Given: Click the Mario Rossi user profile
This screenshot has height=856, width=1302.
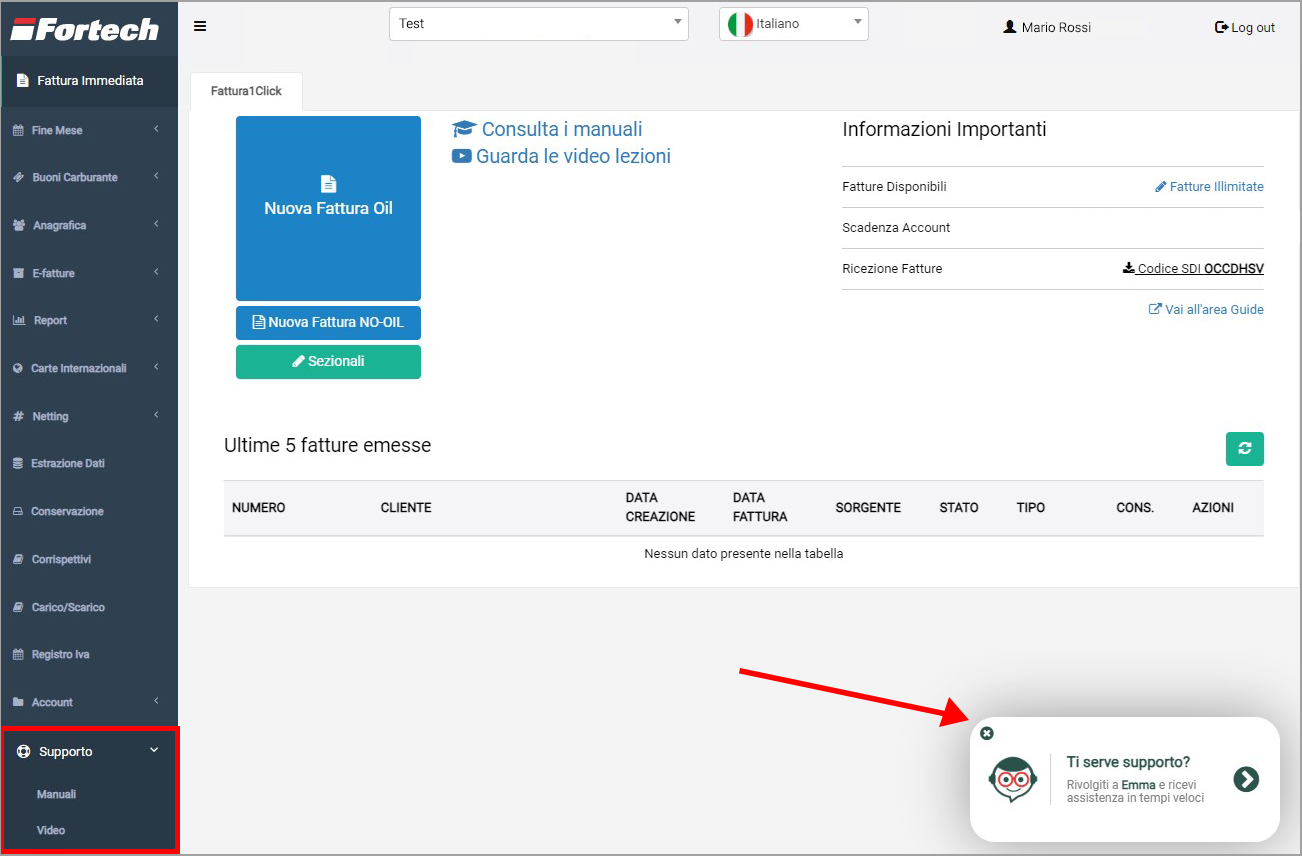Looking at the screenshot, I should 1047,27.
